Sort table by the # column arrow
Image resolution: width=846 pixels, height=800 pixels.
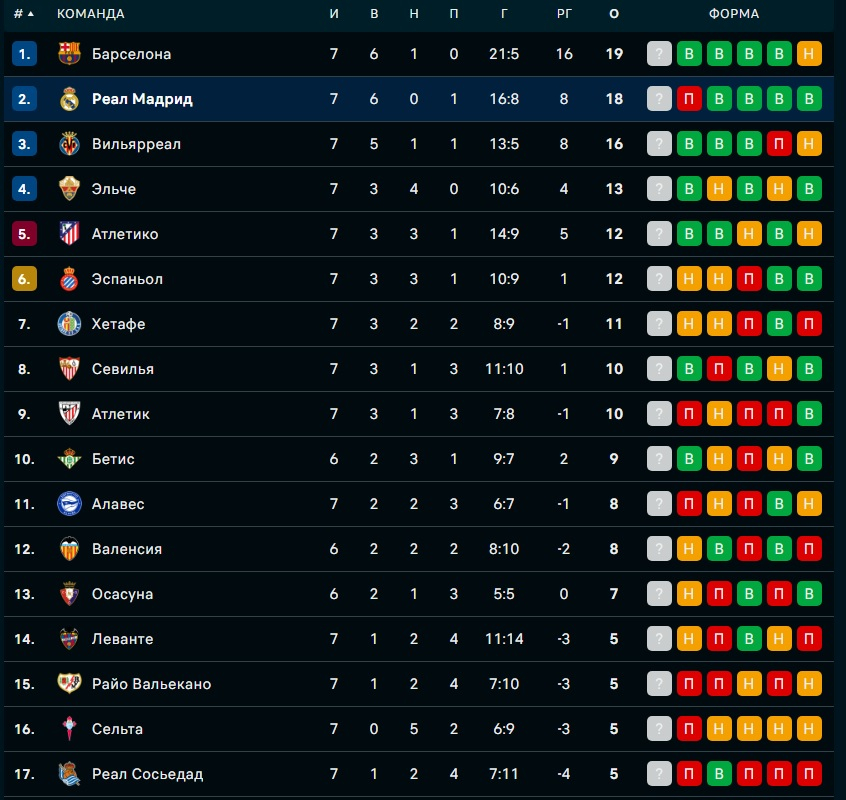31,13
